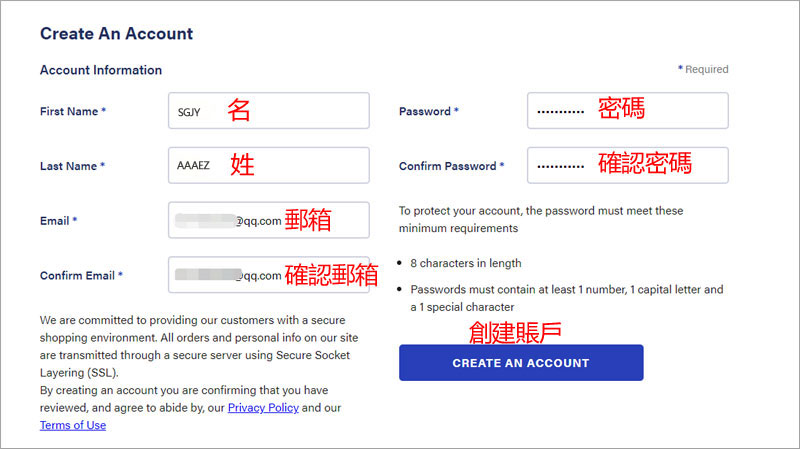Click into the Confirm Email field
Viewport: 800px width, 449px height.
tap(268, 275)
